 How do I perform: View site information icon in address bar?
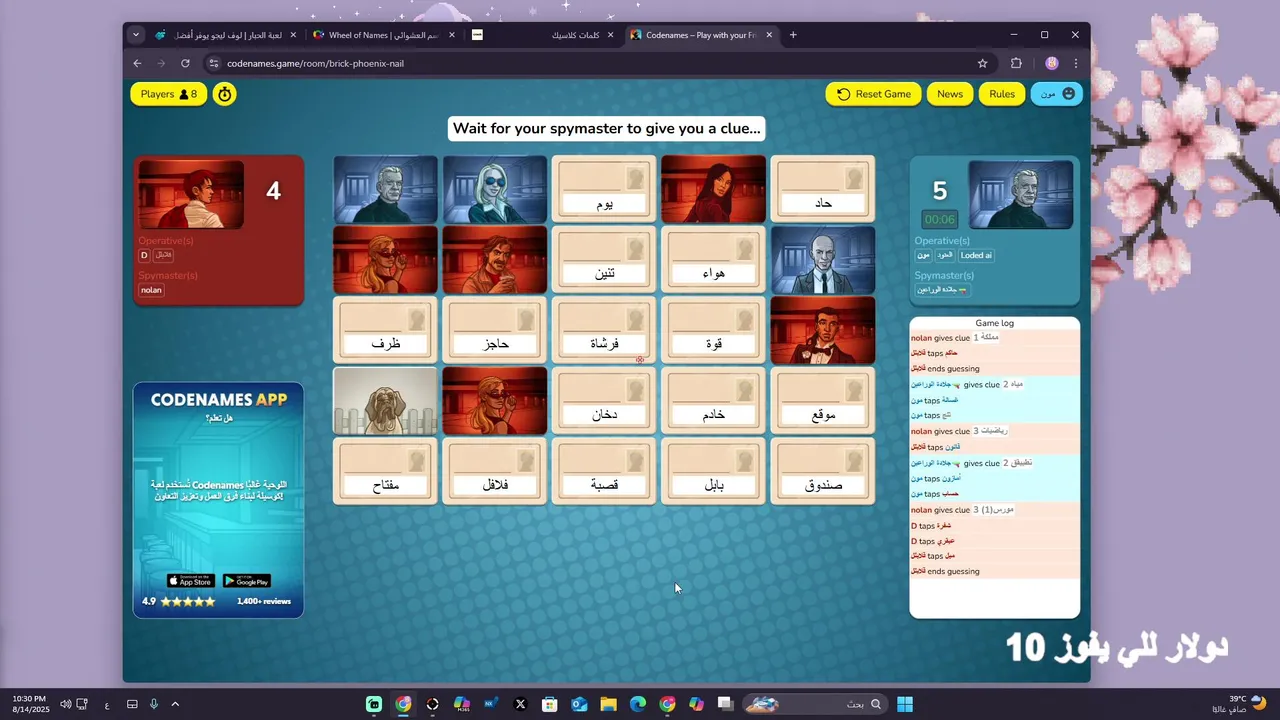point(213,63)
